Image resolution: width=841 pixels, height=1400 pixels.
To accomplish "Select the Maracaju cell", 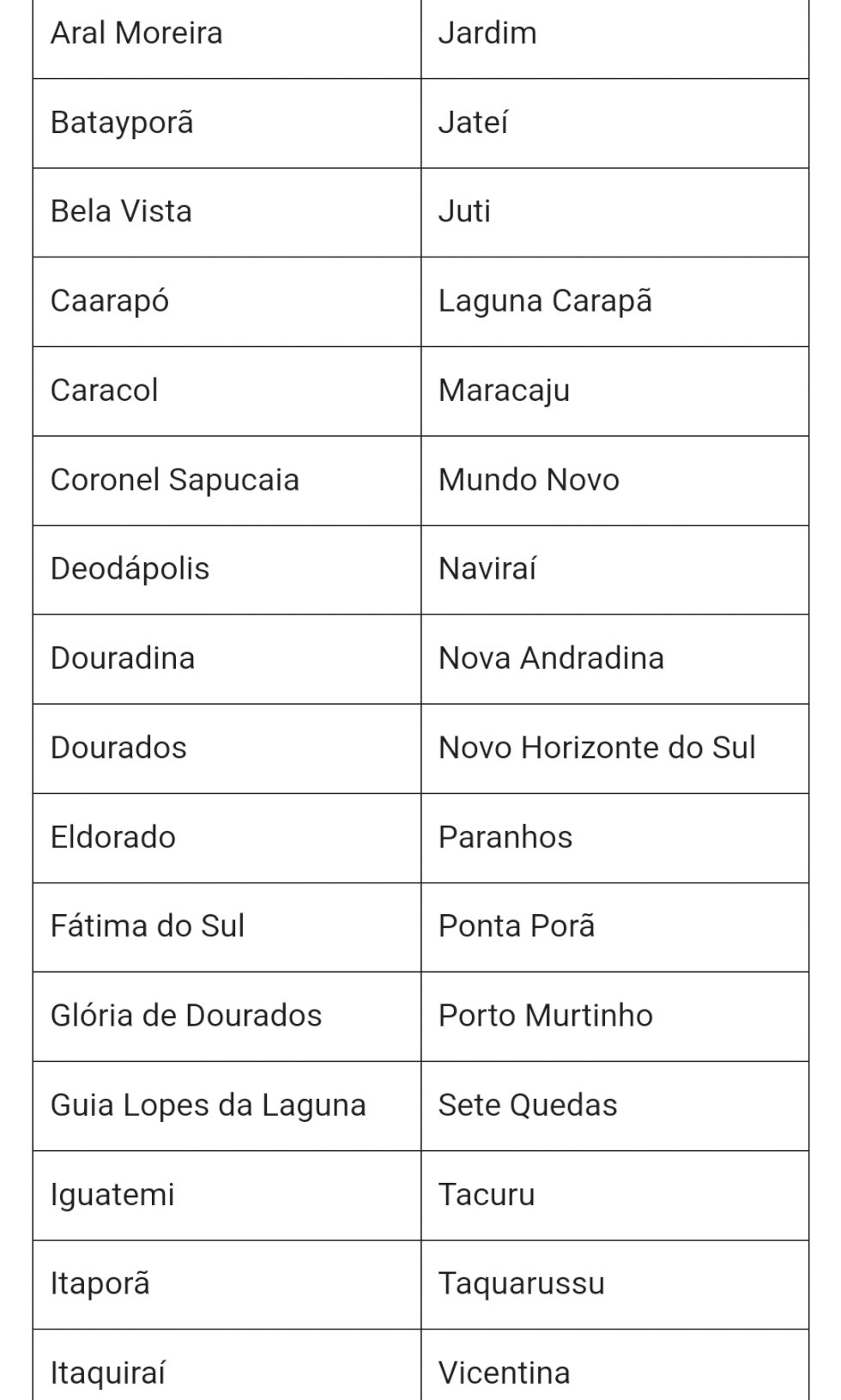I will (504, 391).
